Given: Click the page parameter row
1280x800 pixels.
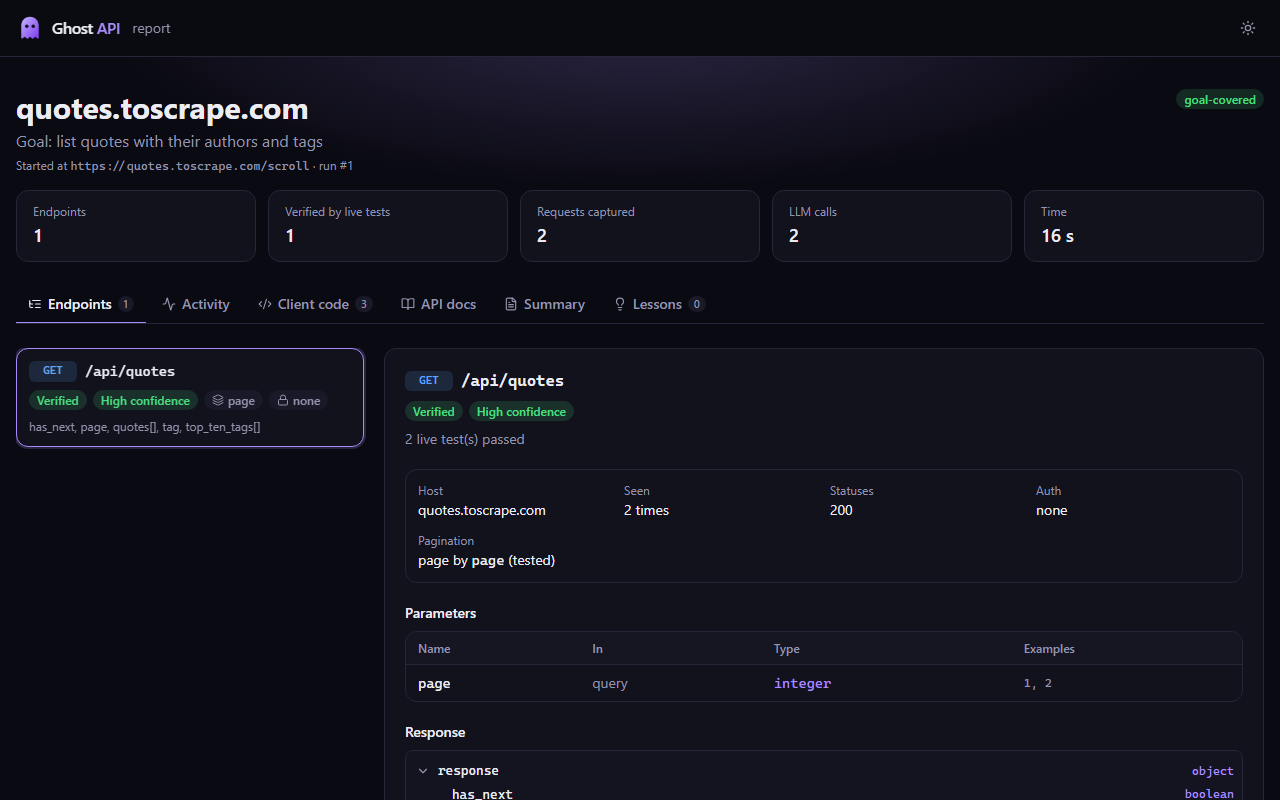Looking at the screenshot, I should click(x=824, y=684).
